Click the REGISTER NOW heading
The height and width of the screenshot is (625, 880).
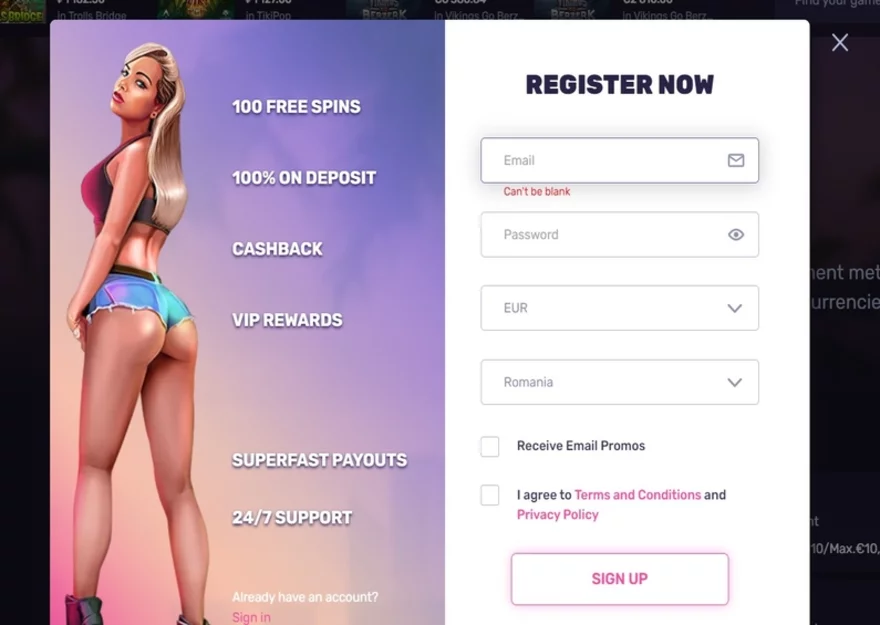coord(620,85)
